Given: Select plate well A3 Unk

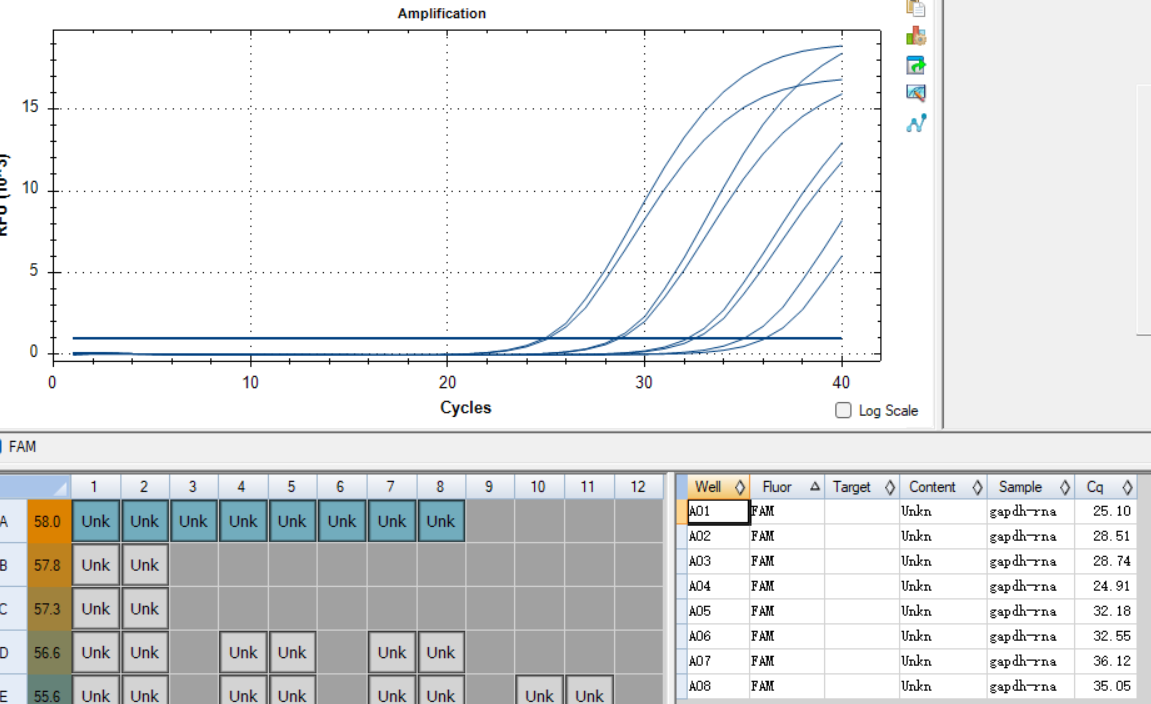Looking at the screenshot, I should click(x=194, y=521).
